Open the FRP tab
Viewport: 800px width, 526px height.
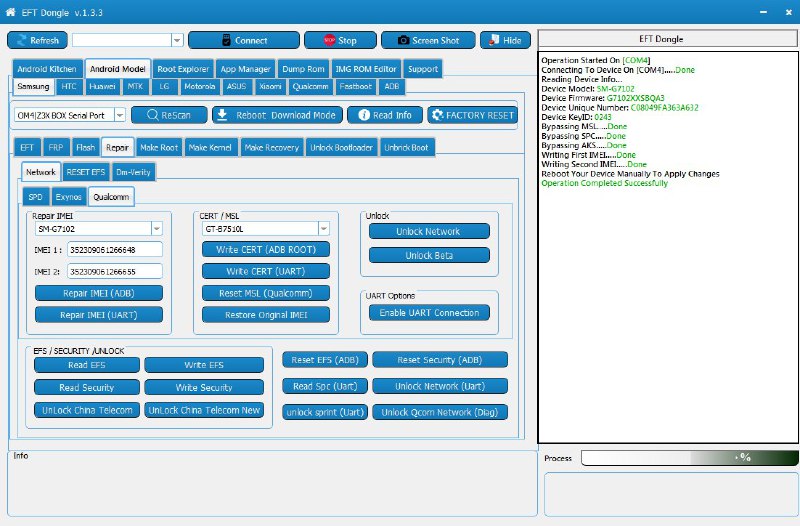[56, 147]
